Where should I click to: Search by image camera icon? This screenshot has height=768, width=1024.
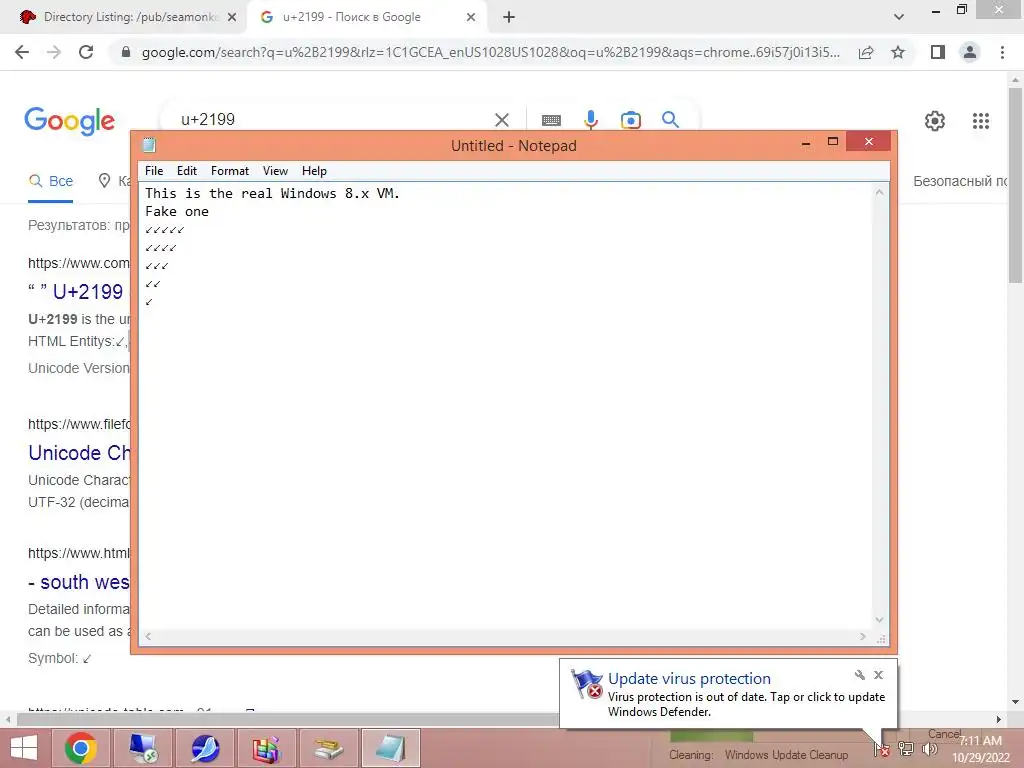(631, 120)
